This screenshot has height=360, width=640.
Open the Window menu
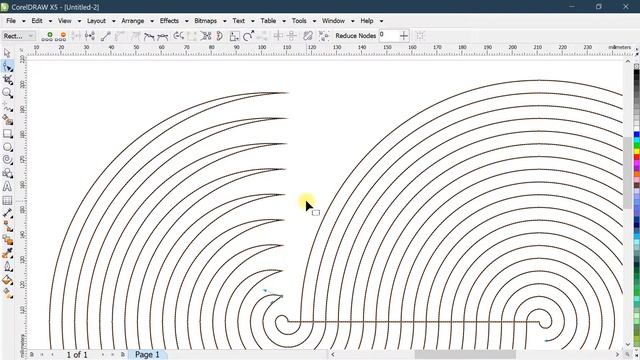point(333,21)
